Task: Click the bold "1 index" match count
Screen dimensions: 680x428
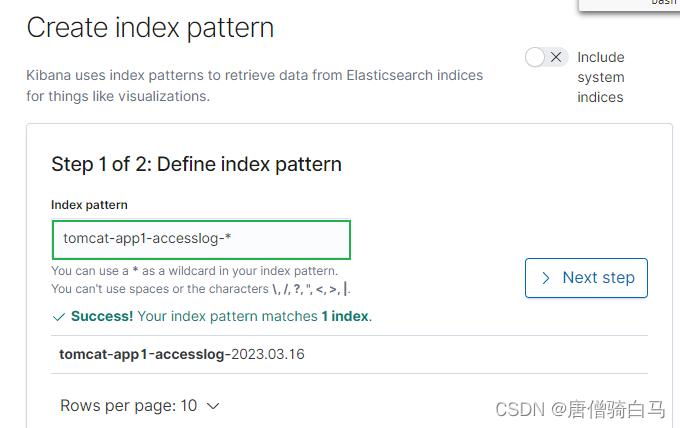Action: [x=344, y=317]
